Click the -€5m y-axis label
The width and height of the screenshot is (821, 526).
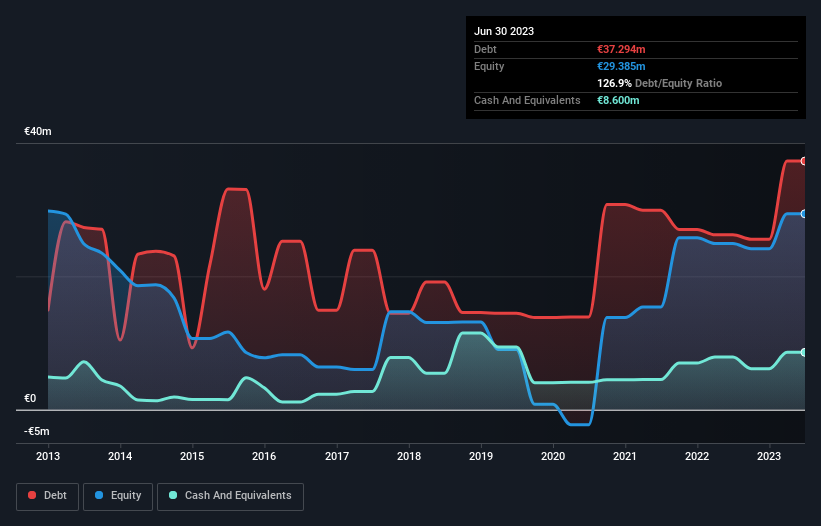click(x=37, y=431)
